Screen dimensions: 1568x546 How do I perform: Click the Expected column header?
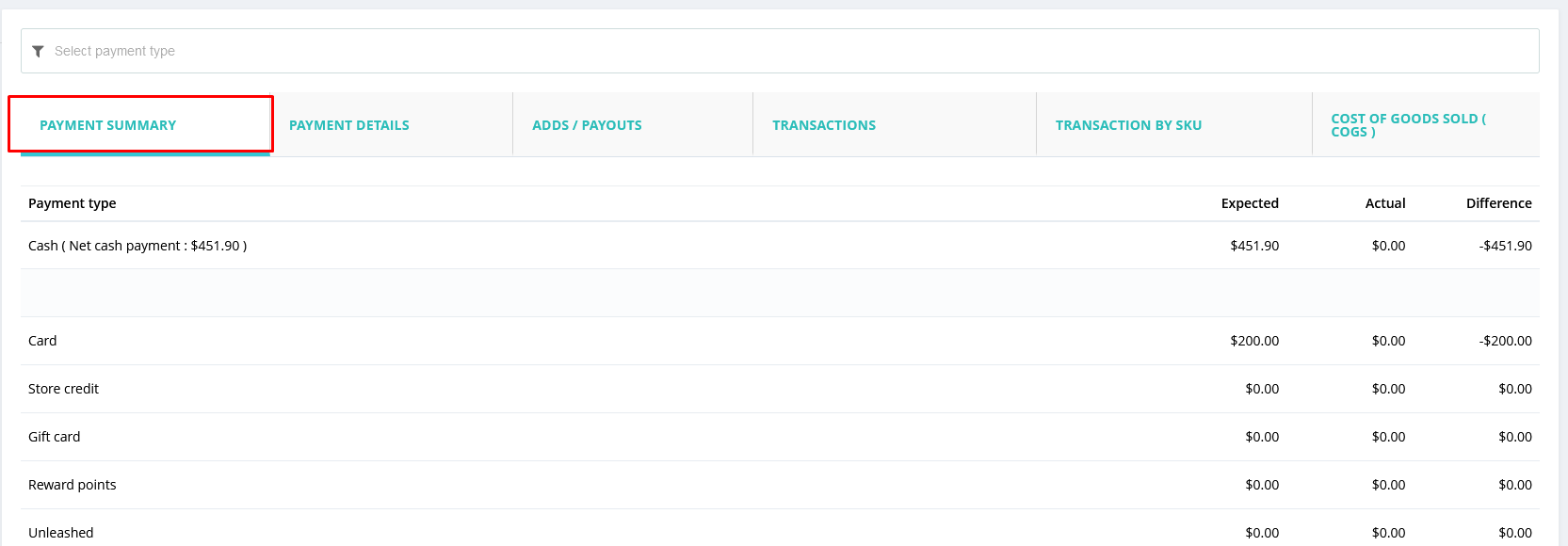click(1249, 203)
